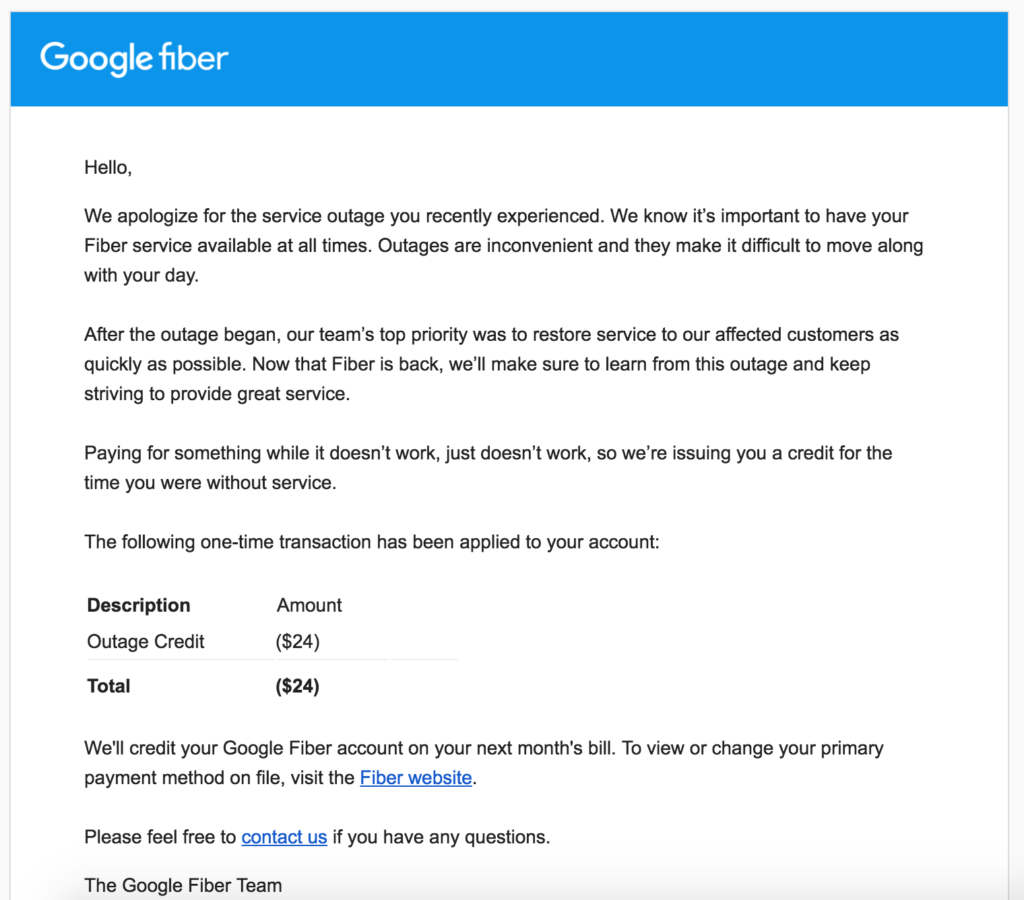Click the Google Fiber logo
1024x900 pixels.
(134, 58)
